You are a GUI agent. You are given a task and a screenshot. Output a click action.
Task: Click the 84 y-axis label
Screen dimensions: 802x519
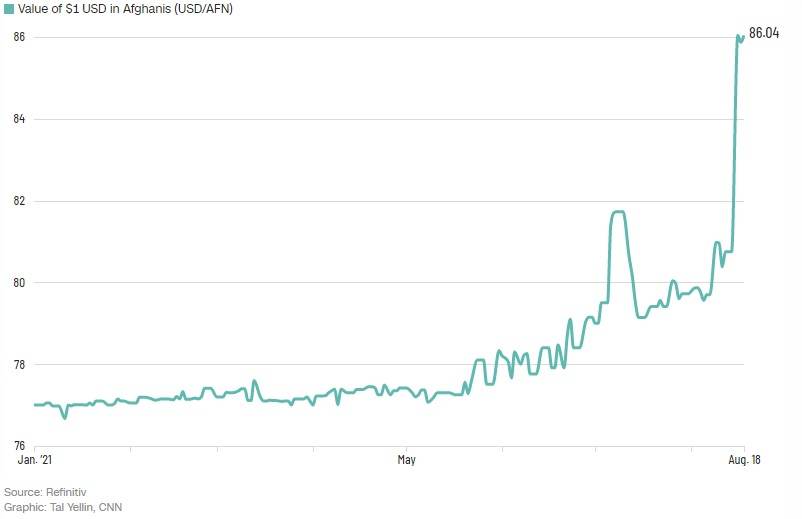18,119
